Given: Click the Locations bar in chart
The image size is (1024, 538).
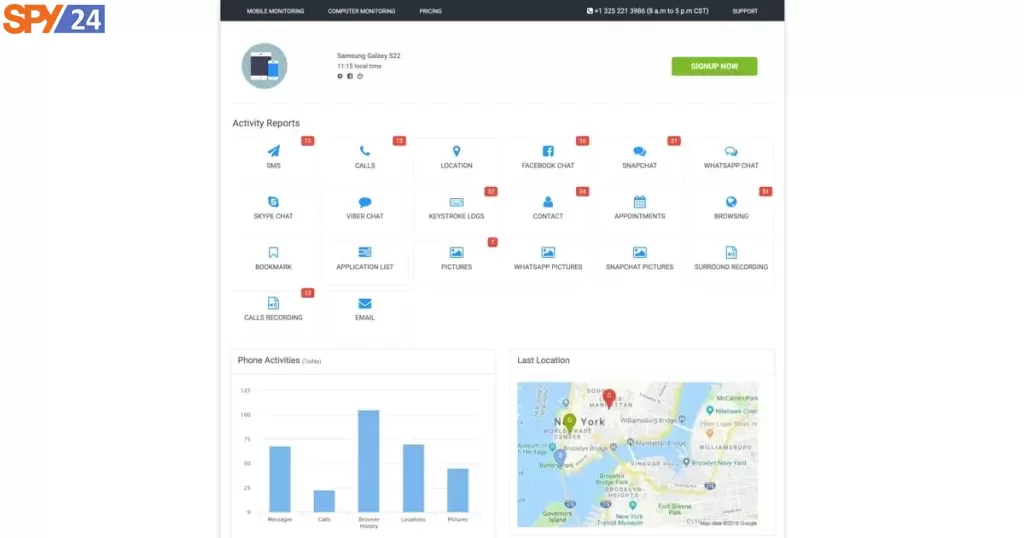Looking at the screenshot, I should (x=413, y=479).
